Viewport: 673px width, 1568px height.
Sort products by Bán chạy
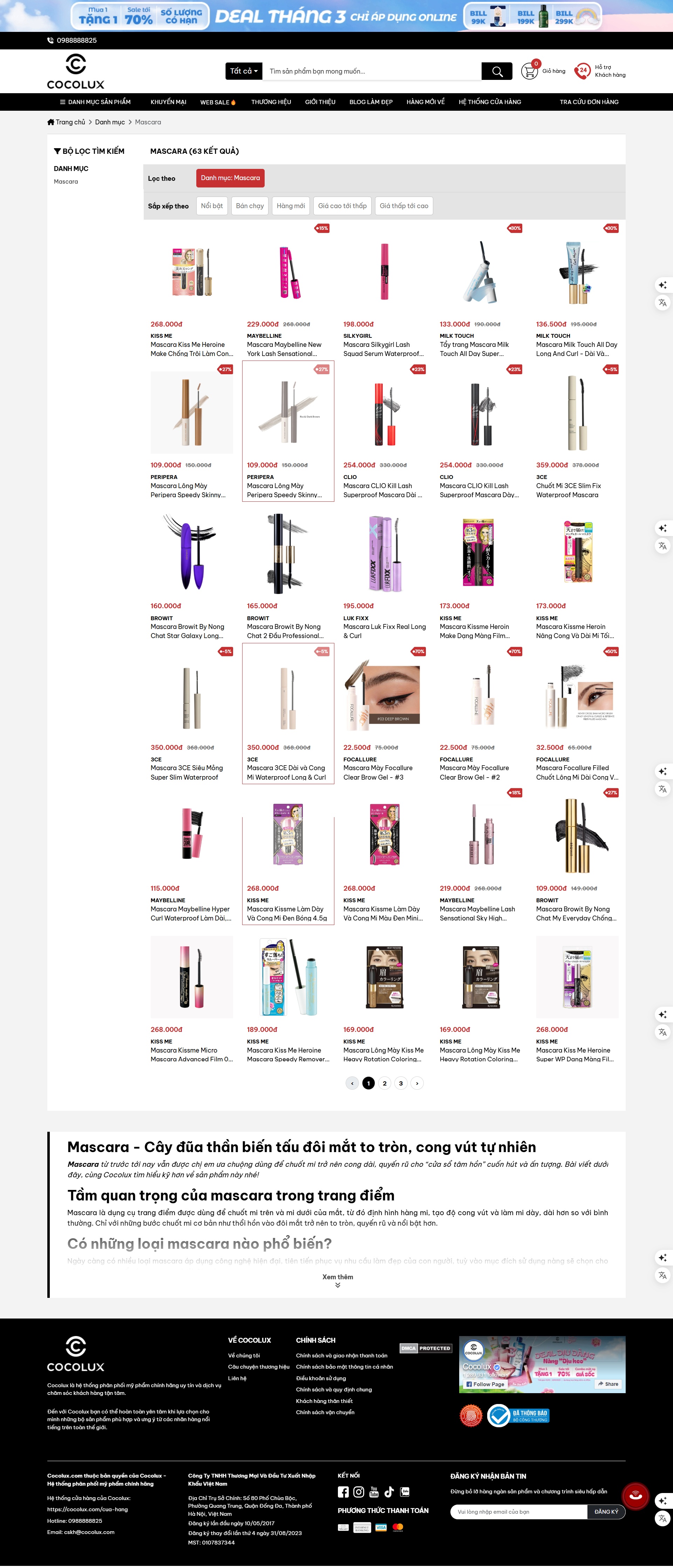(x=250, y=206)
